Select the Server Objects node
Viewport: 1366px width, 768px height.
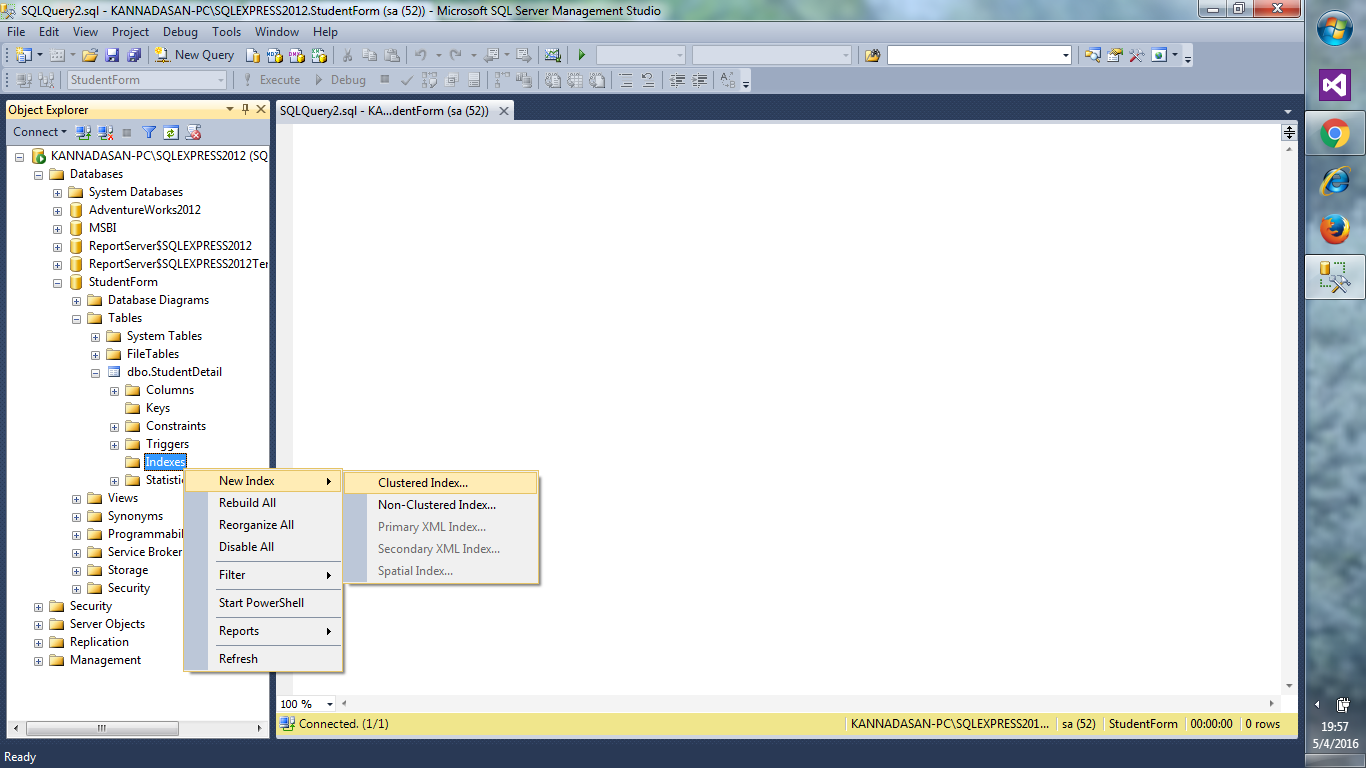point(107,624)
